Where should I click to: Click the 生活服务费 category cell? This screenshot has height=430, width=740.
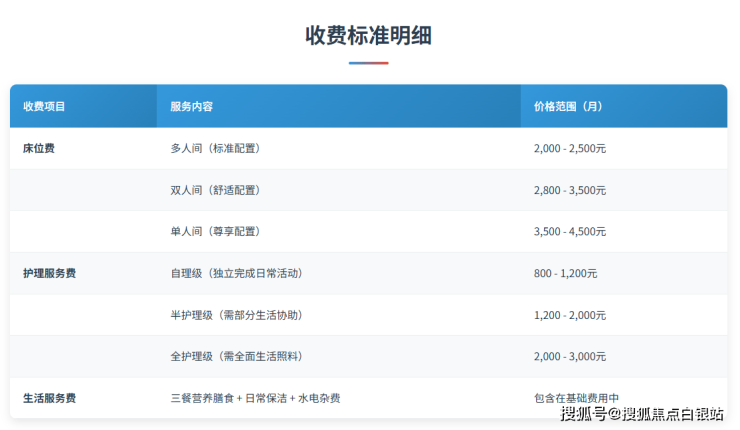coord(49,398)
